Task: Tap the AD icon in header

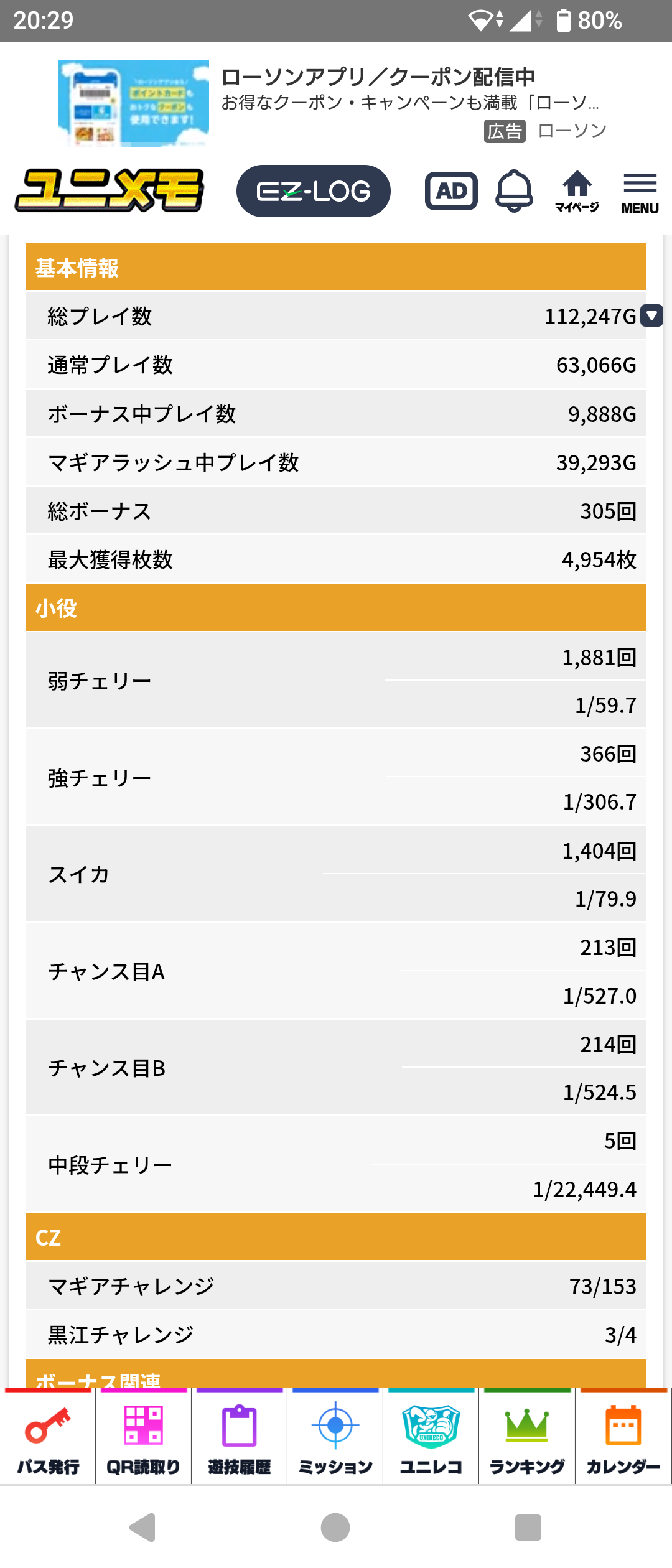Action: [451, 191]
